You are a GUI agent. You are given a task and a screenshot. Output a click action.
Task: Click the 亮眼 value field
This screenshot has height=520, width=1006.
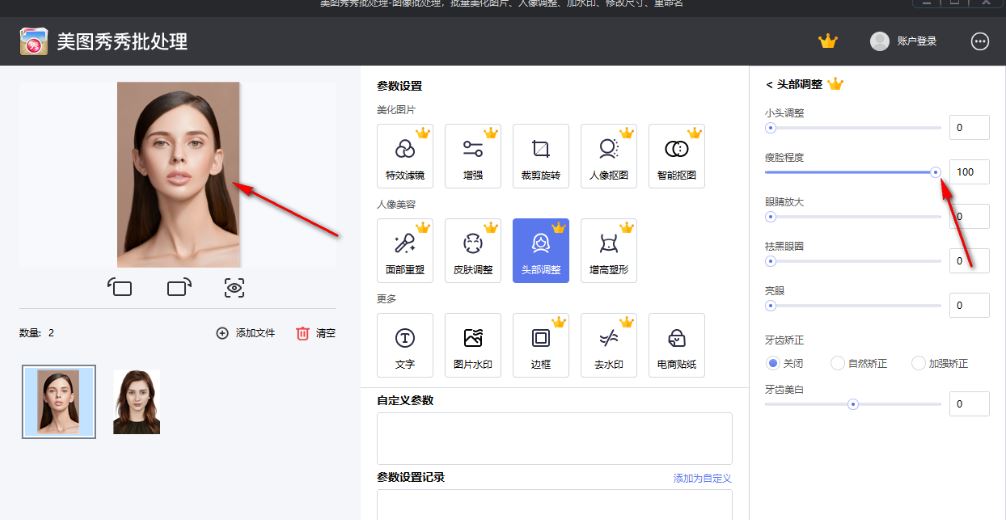(x=969, y=306)
